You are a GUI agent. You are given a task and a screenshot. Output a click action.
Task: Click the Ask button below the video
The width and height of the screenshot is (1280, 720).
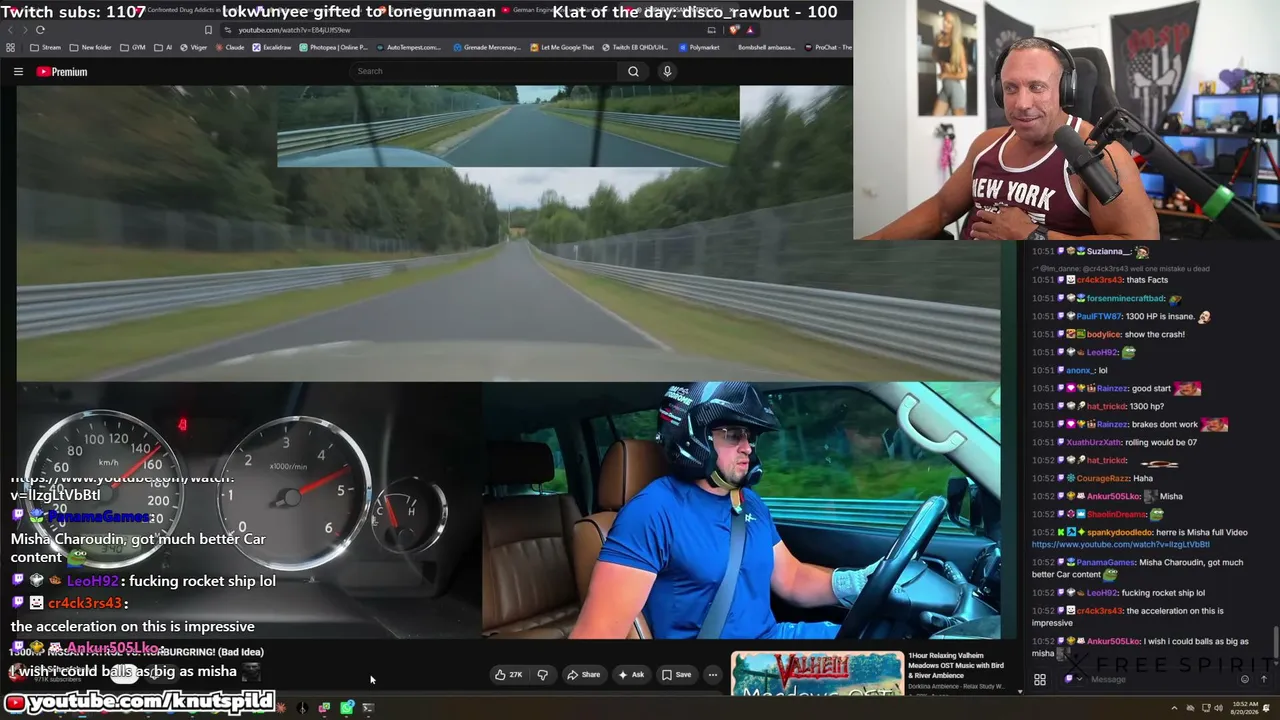631,675
